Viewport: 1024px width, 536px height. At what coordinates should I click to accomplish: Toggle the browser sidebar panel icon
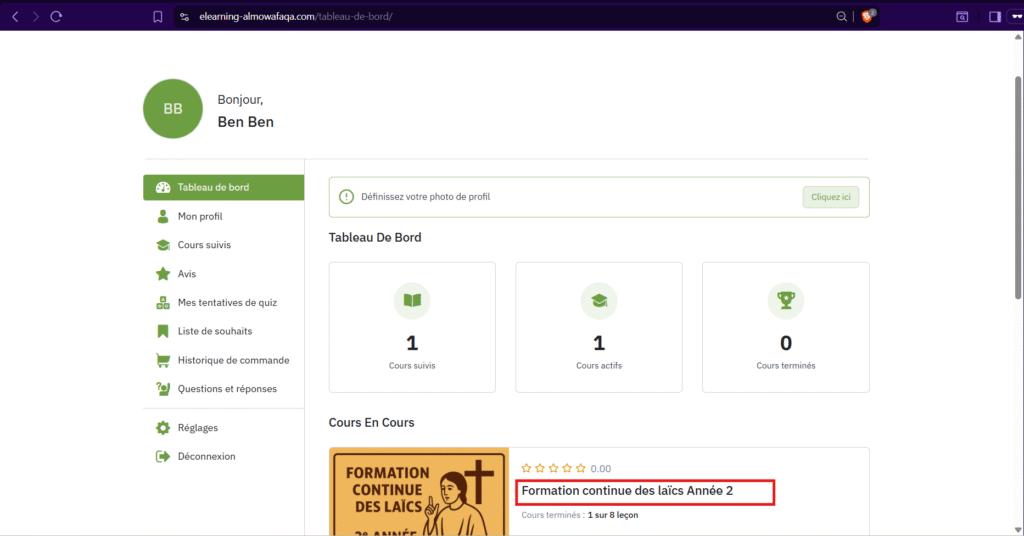click(x=994, y=16)
